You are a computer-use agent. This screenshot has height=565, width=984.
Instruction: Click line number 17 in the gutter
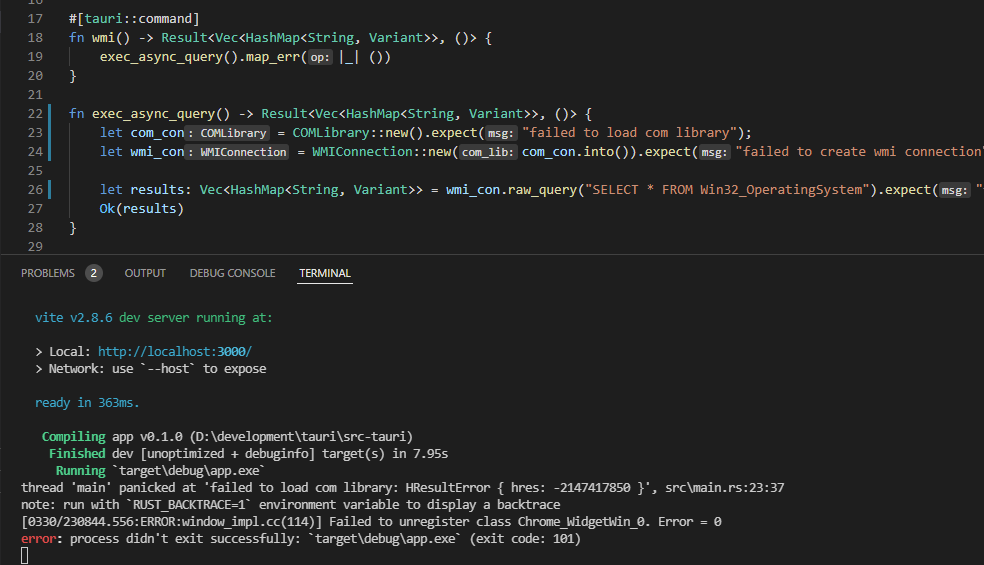coord(35,19)
